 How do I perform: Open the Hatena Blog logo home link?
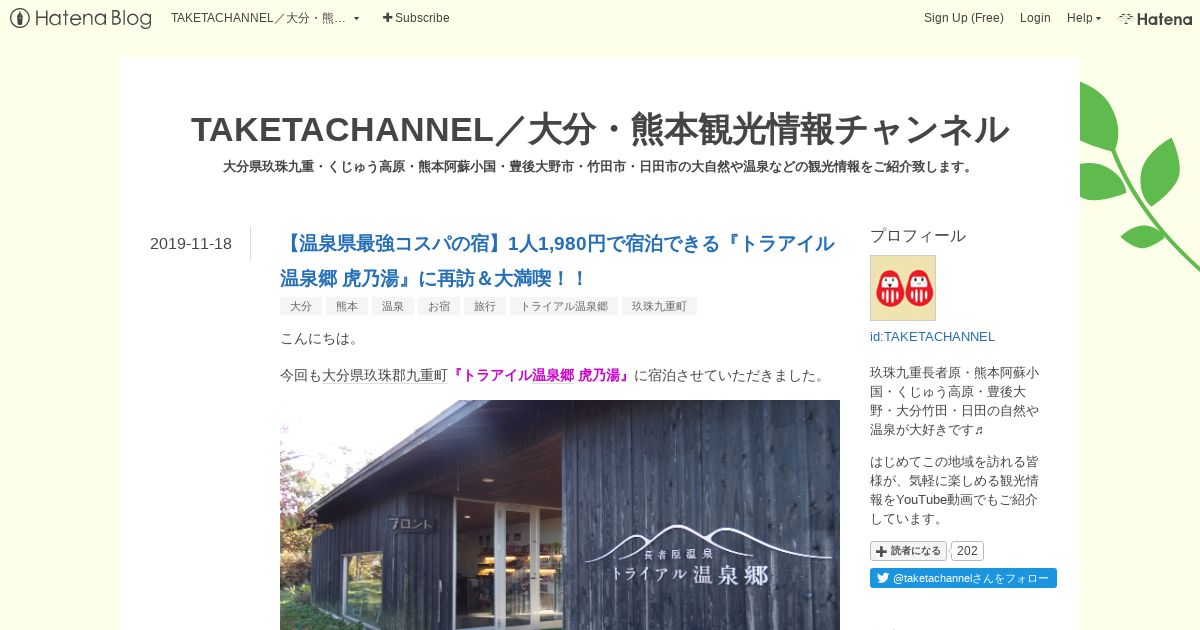click(x=81, y=18)
